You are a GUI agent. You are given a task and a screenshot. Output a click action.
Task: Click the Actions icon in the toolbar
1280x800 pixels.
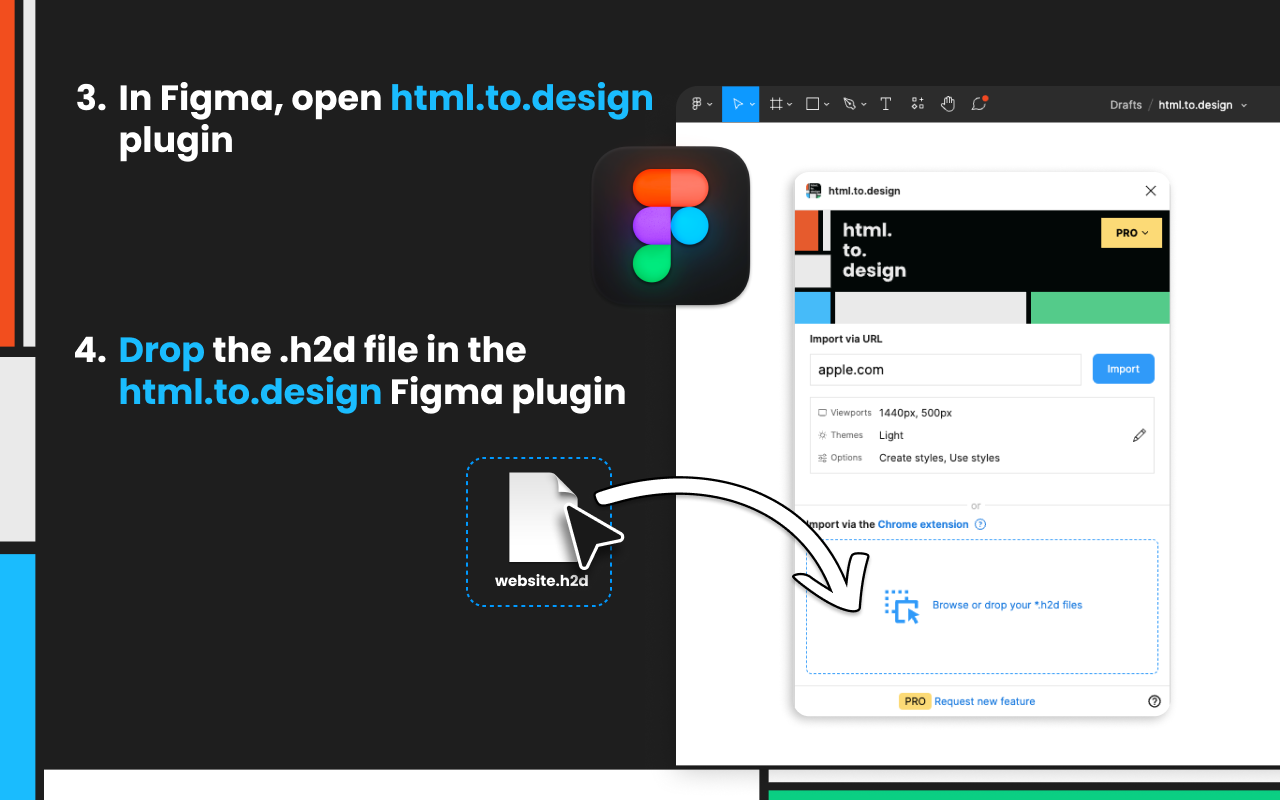[x=917, y=104]
